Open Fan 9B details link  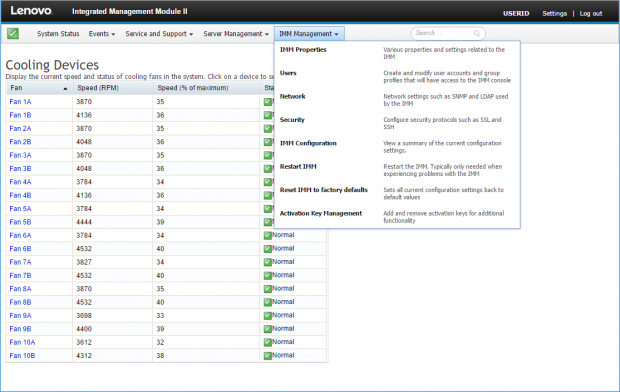click(20, 329)
